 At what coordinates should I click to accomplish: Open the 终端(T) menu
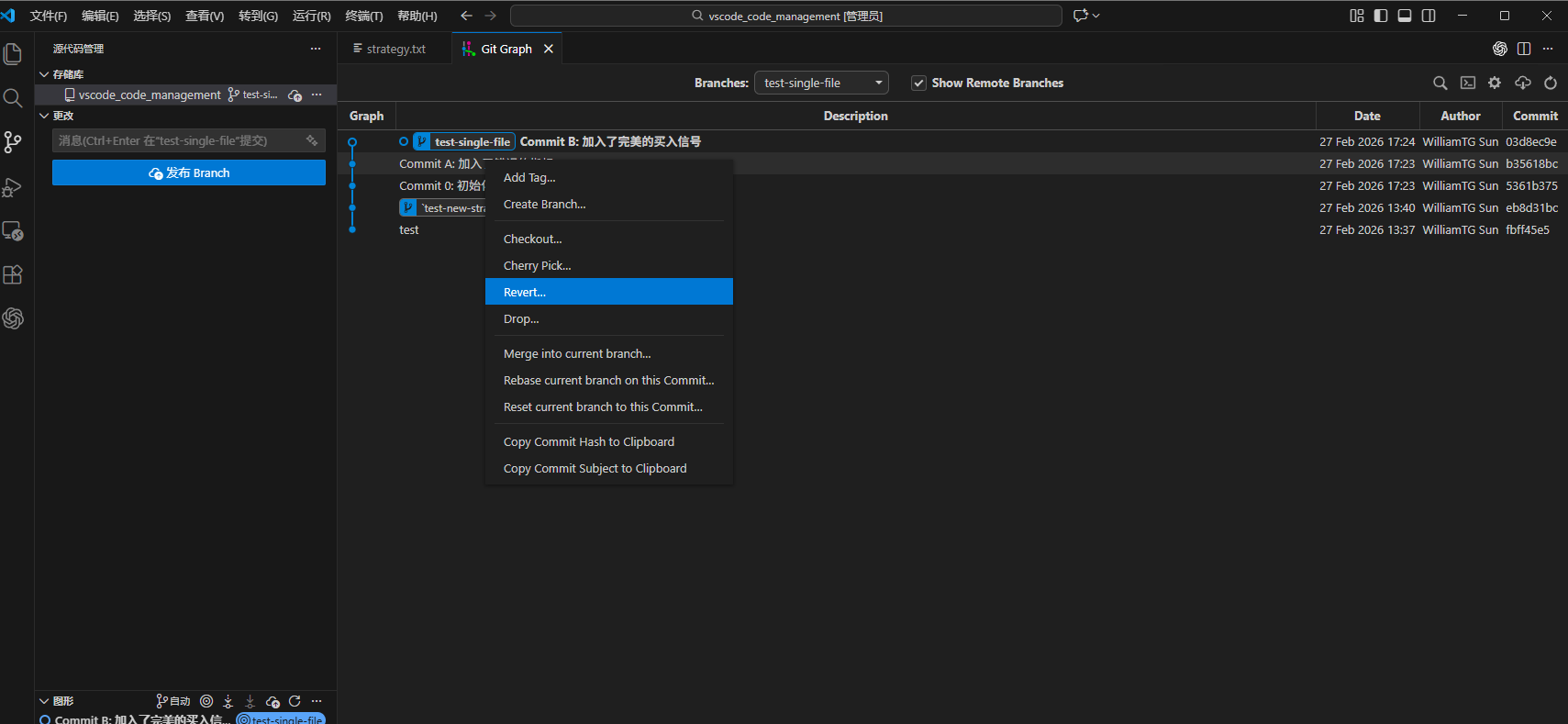[x=364, y=16]
